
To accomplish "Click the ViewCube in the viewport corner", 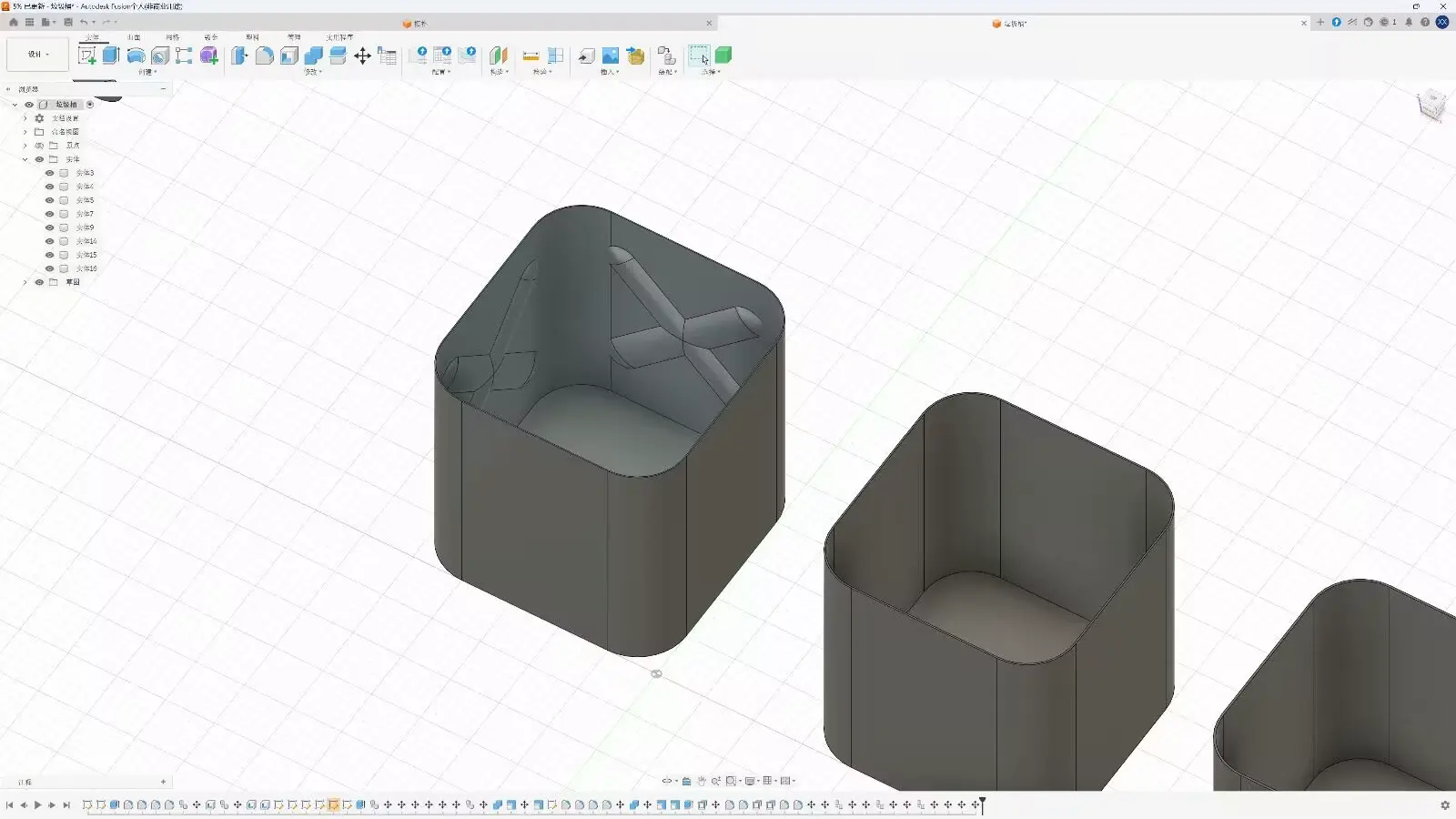I will point(1431,106).
